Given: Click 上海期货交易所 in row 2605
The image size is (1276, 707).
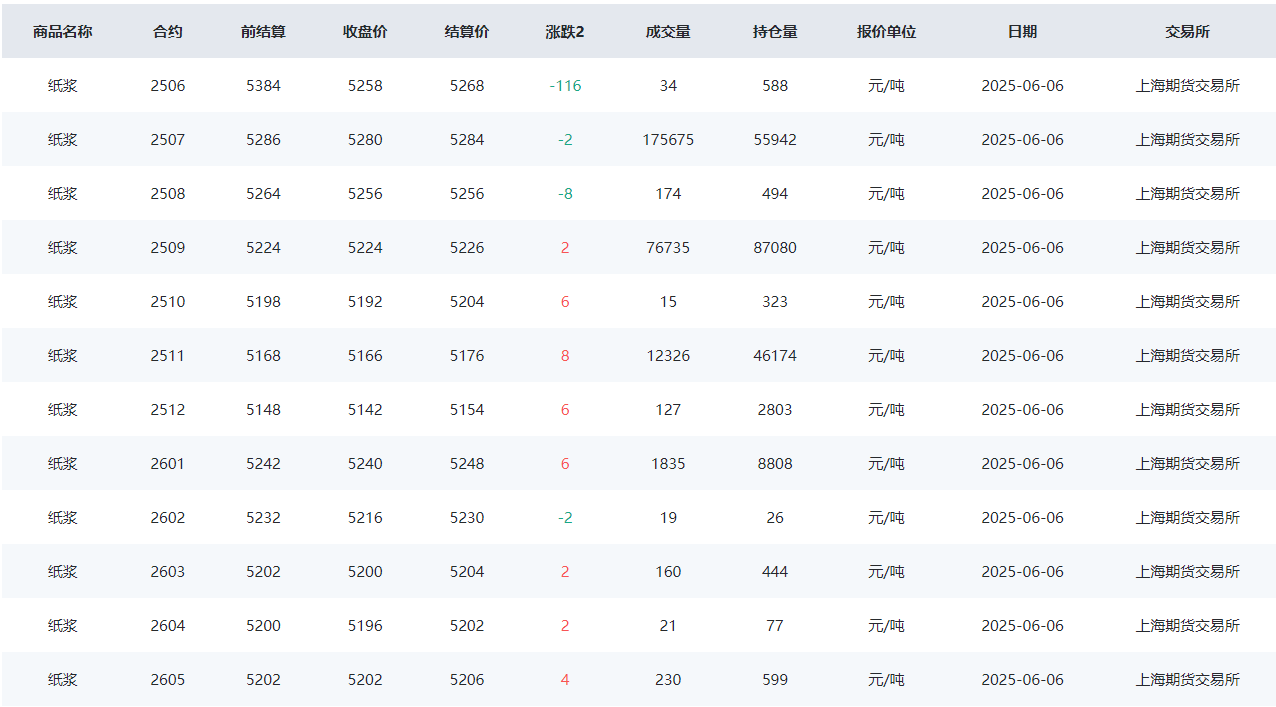Looking at the screenshot, I should pos(1187,680).
